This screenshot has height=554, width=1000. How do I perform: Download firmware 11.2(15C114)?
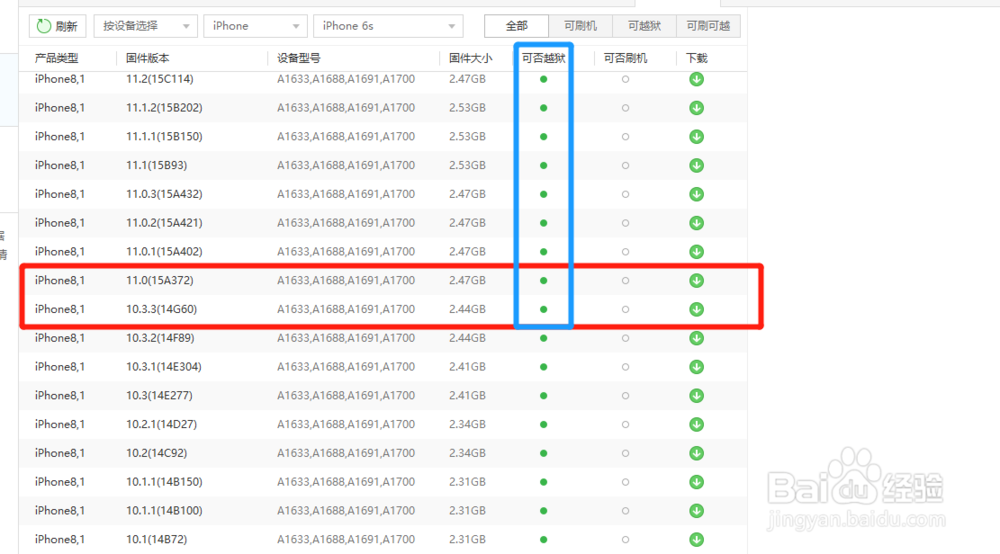(696, 79)
